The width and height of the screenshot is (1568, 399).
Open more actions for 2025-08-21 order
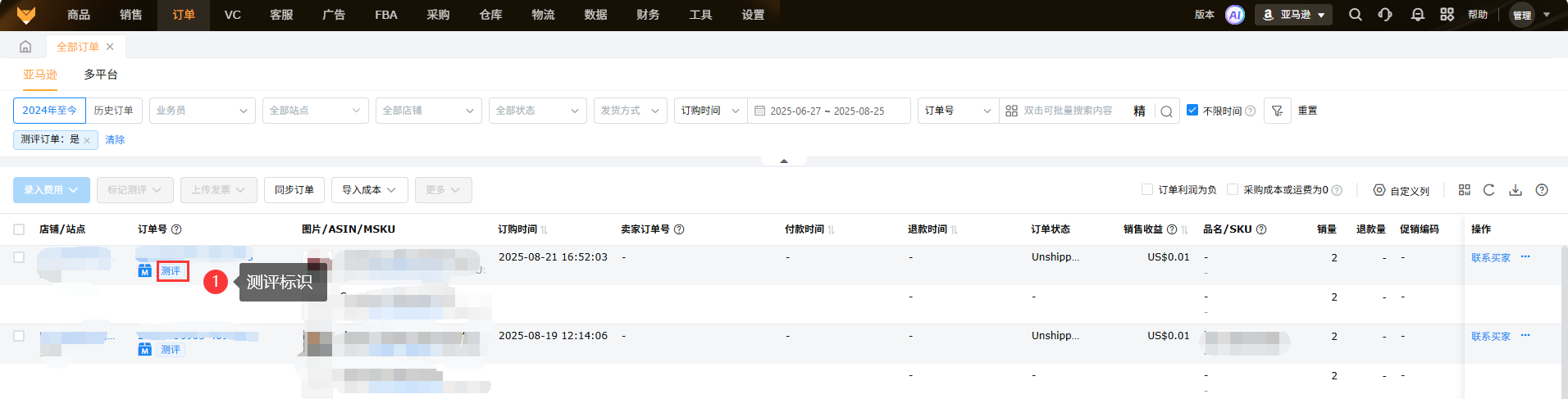click(1525, 256)
